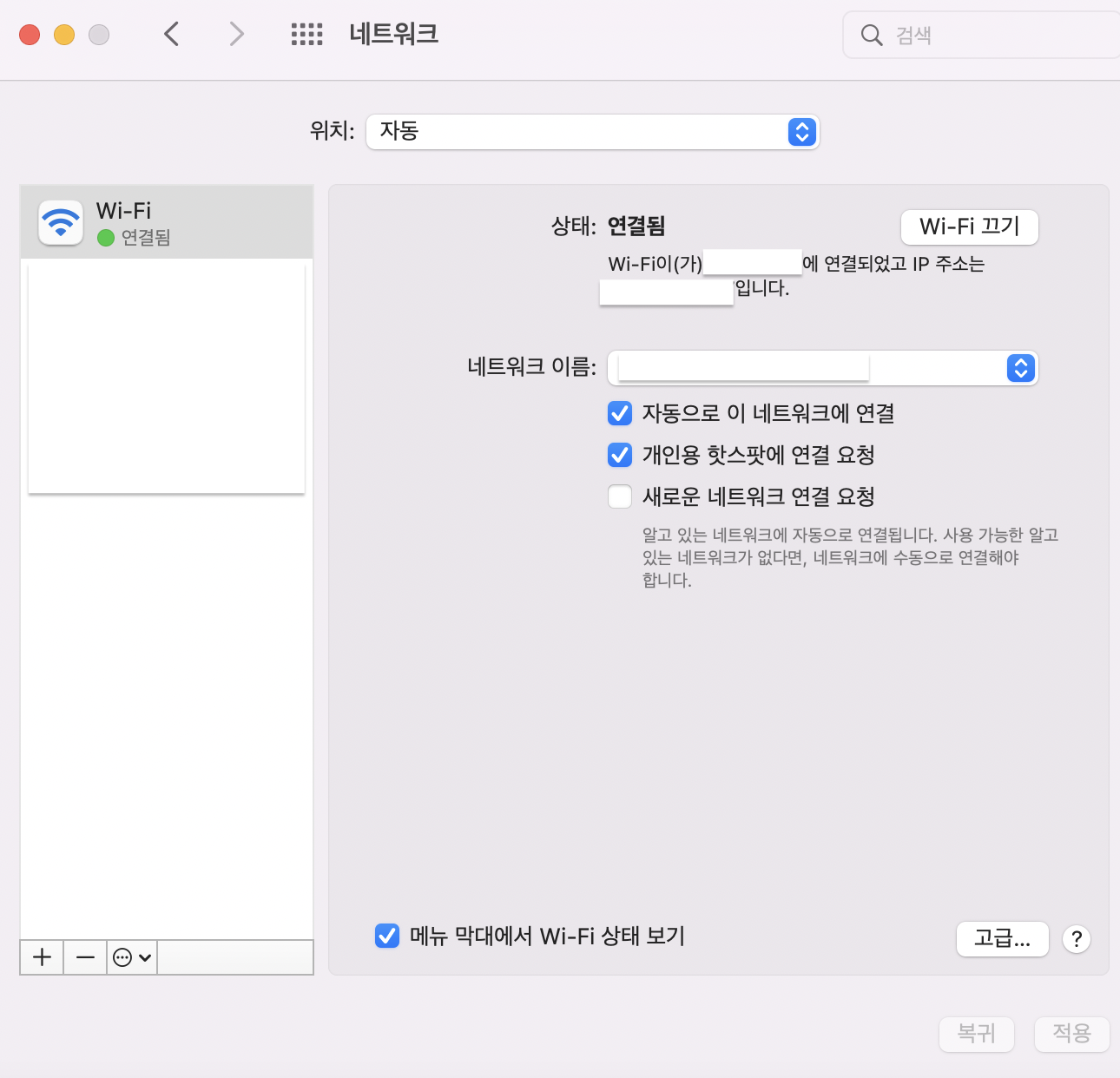
Task: Toggle 개인용 핫스팟에 연결 요청 checkbox
Action: (620, 455)
